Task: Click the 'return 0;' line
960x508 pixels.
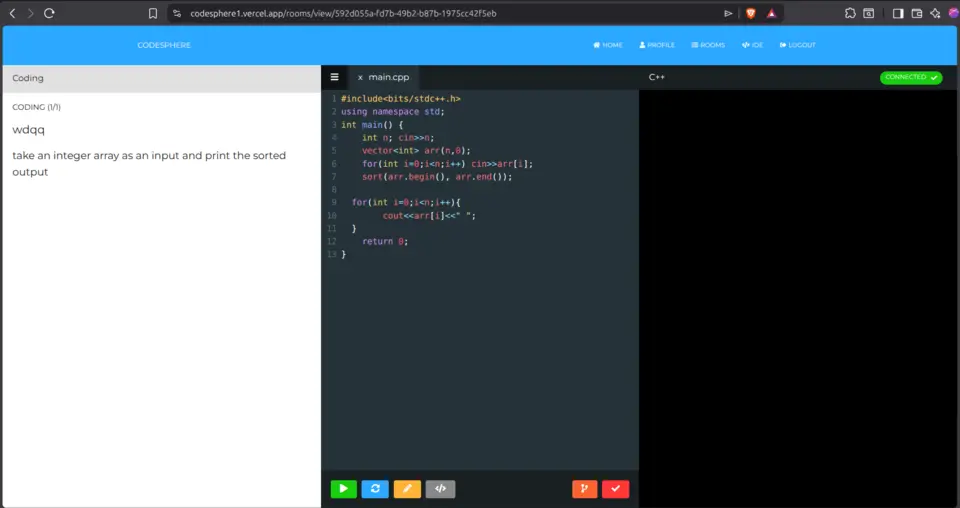Action: pos(385,242)
